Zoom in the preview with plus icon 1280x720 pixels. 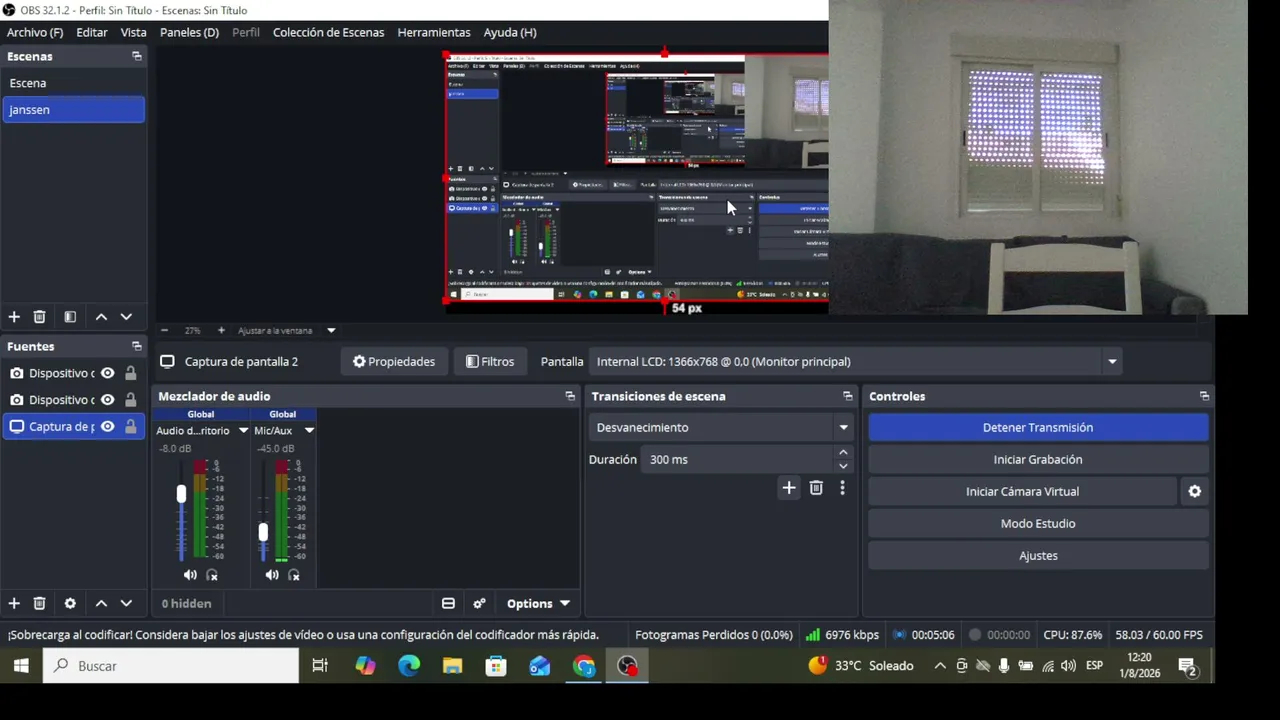[x=221, y=330]
